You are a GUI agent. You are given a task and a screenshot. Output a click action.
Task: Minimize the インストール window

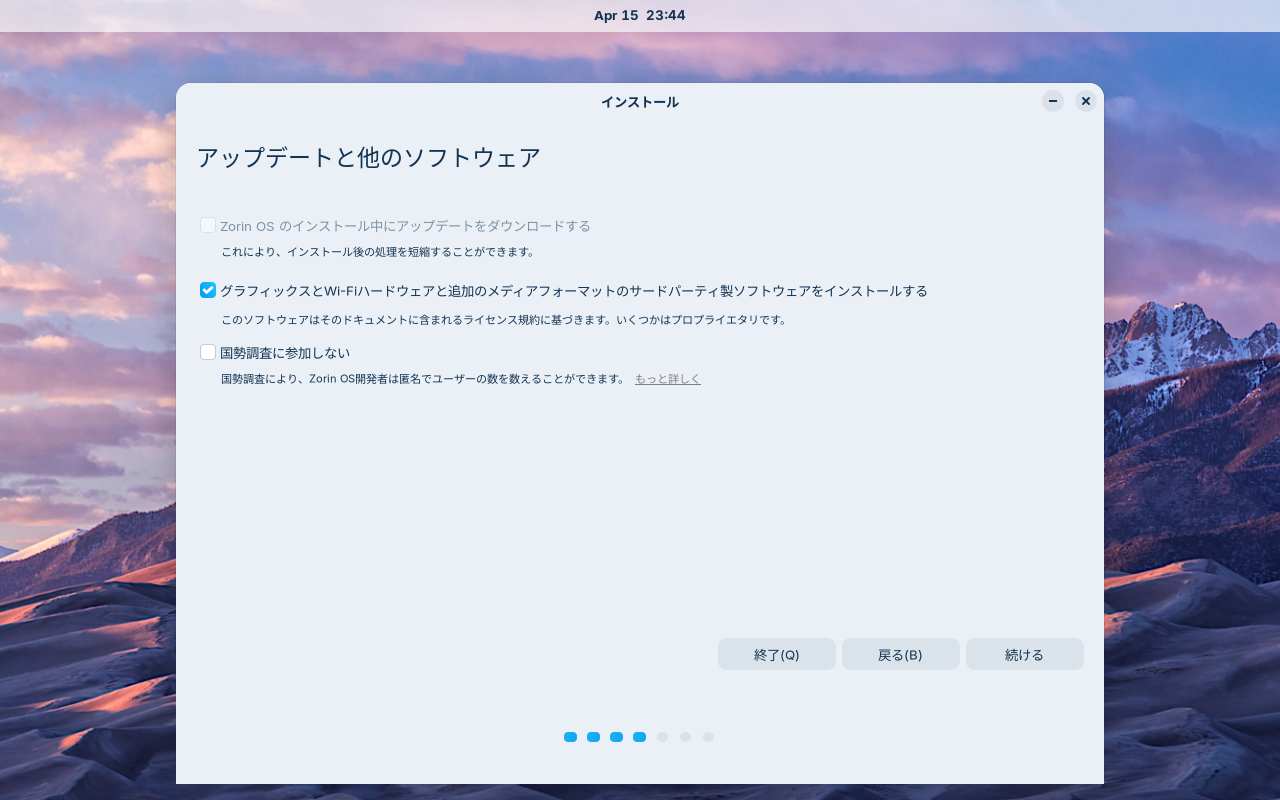(x=1052, y=101)
